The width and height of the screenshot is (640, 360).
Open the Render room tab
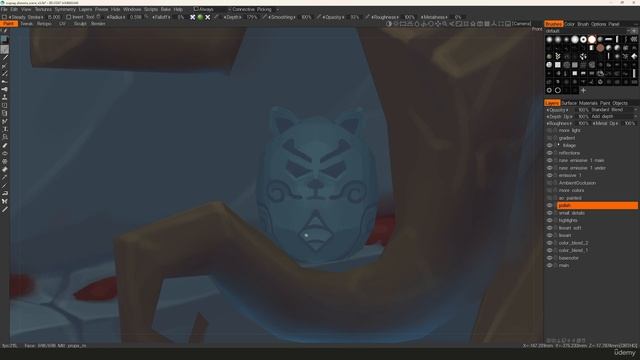[98, 24]
